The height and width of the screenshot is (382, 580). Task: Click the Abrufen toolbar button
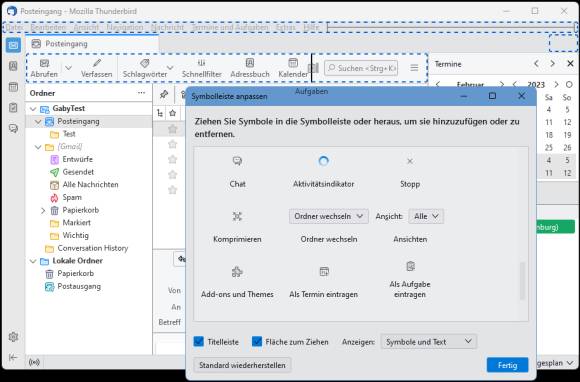coord(44,68)
